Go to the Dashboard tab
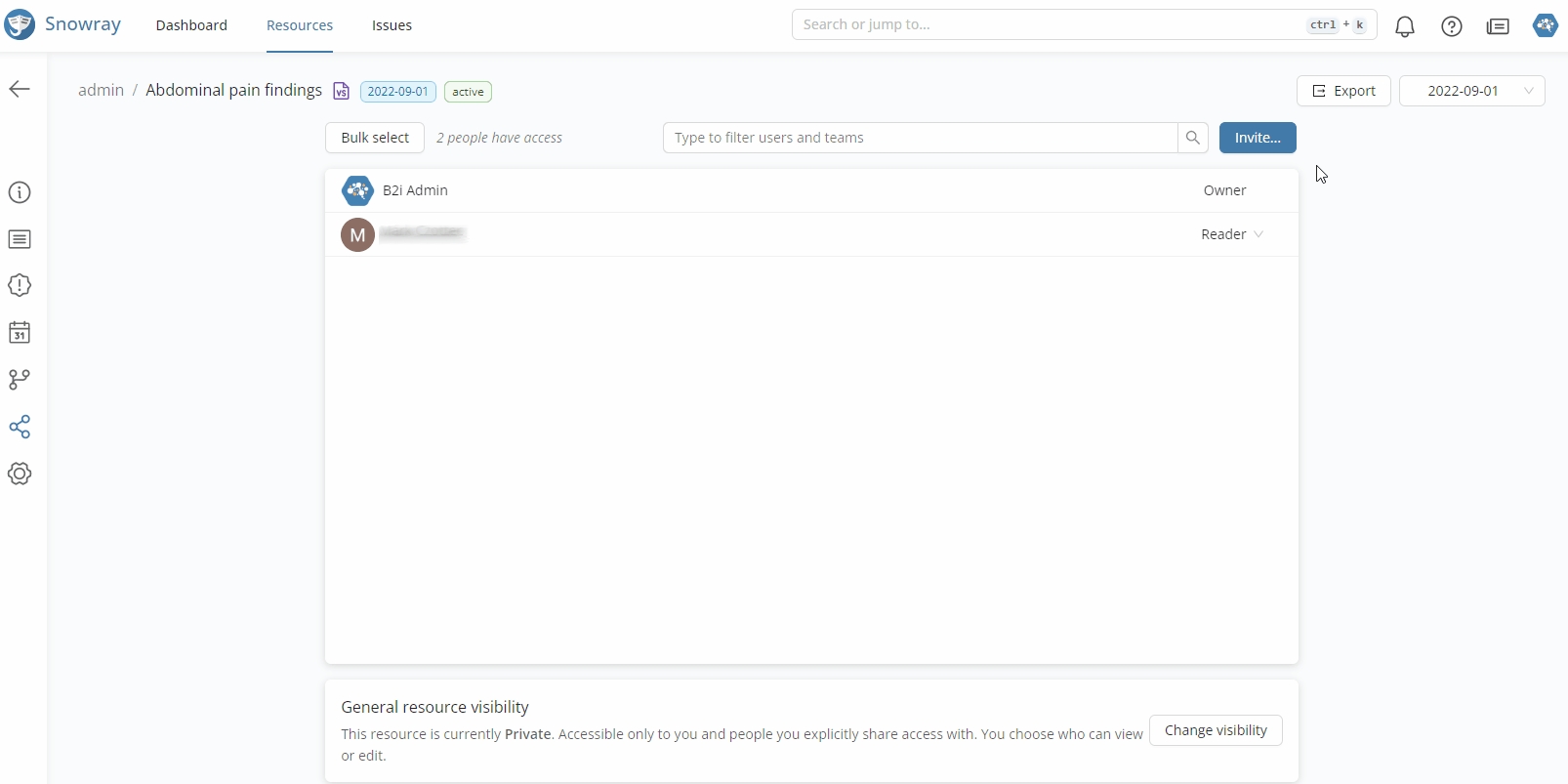The width and height of the screenshot is (1568, 784). [191, 25]
